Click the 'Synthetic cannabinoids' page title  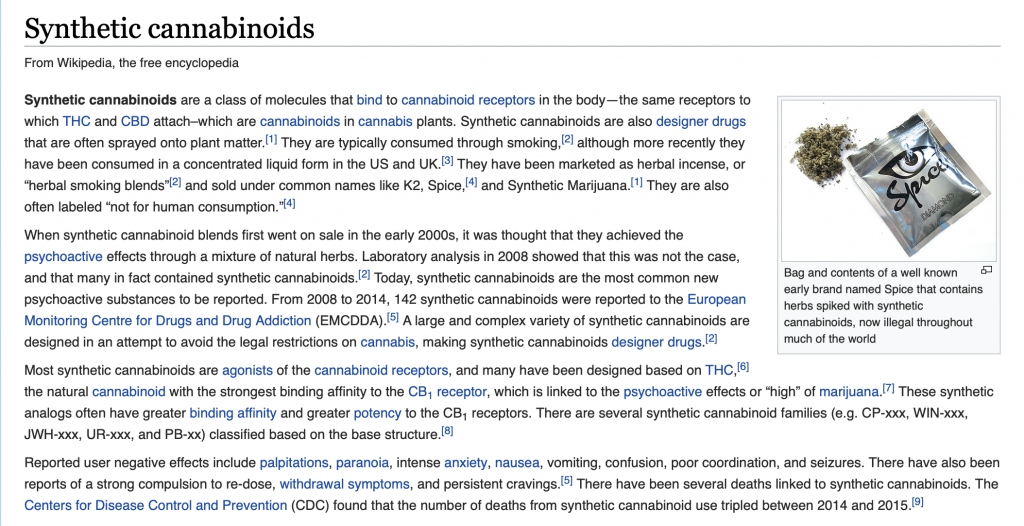(x=169, y=29)
